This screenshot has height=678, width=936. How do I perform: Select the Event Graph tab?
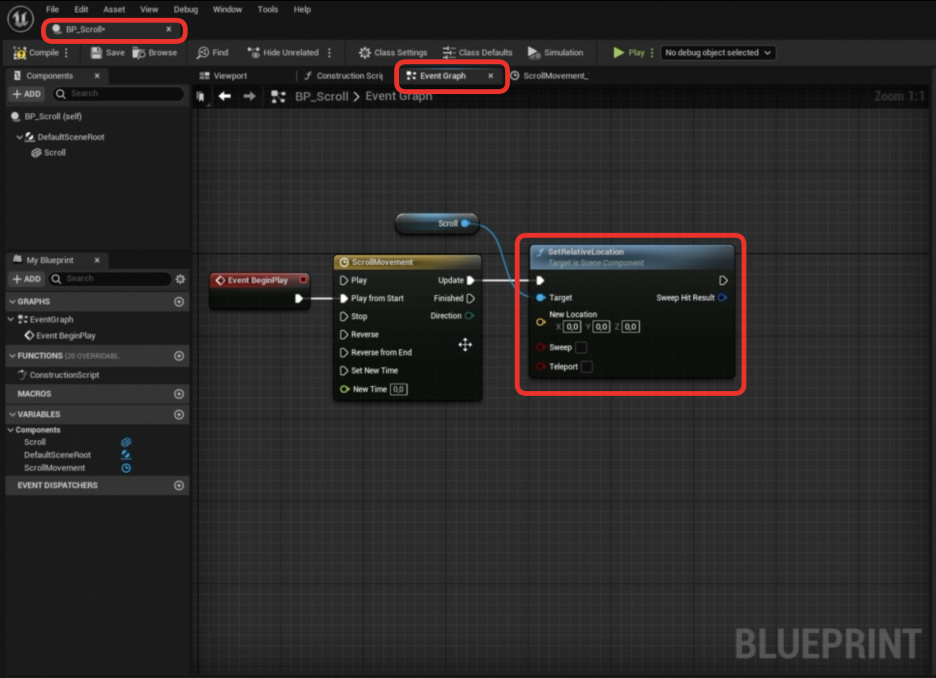pos(443,76)
